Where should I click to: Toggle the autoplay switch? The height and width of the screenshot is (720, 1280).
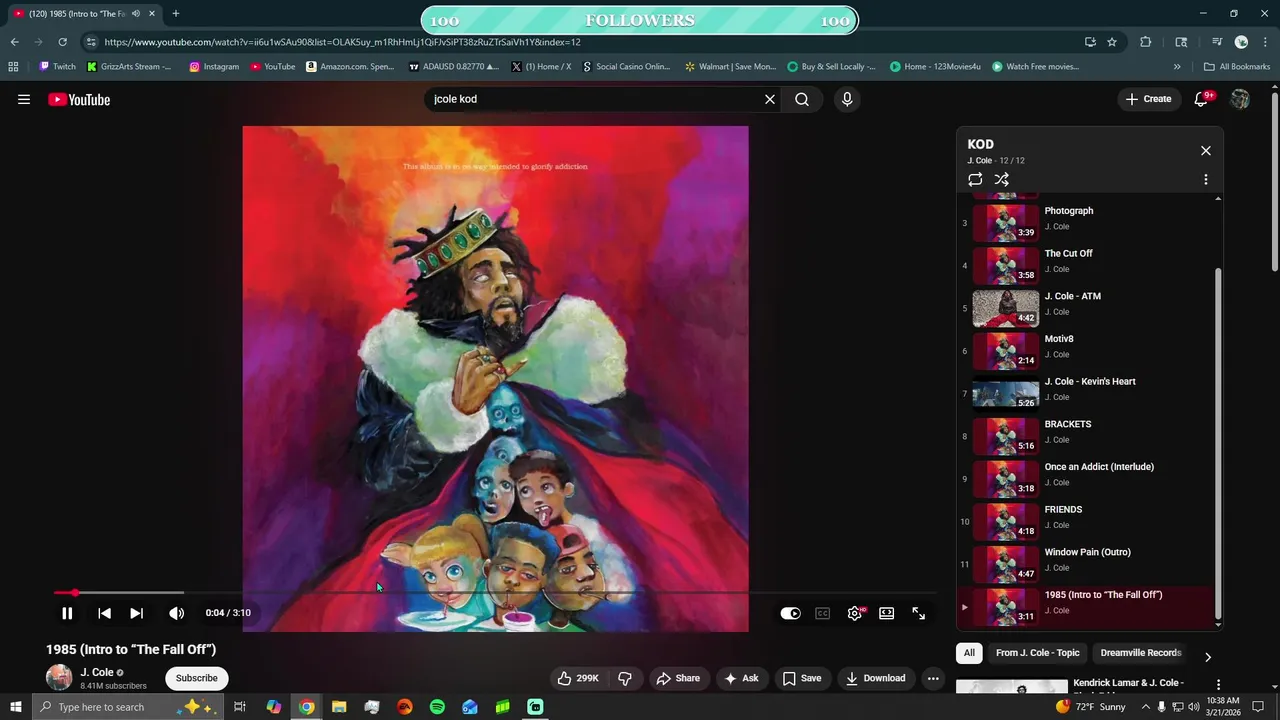click(x=790, y=613)
